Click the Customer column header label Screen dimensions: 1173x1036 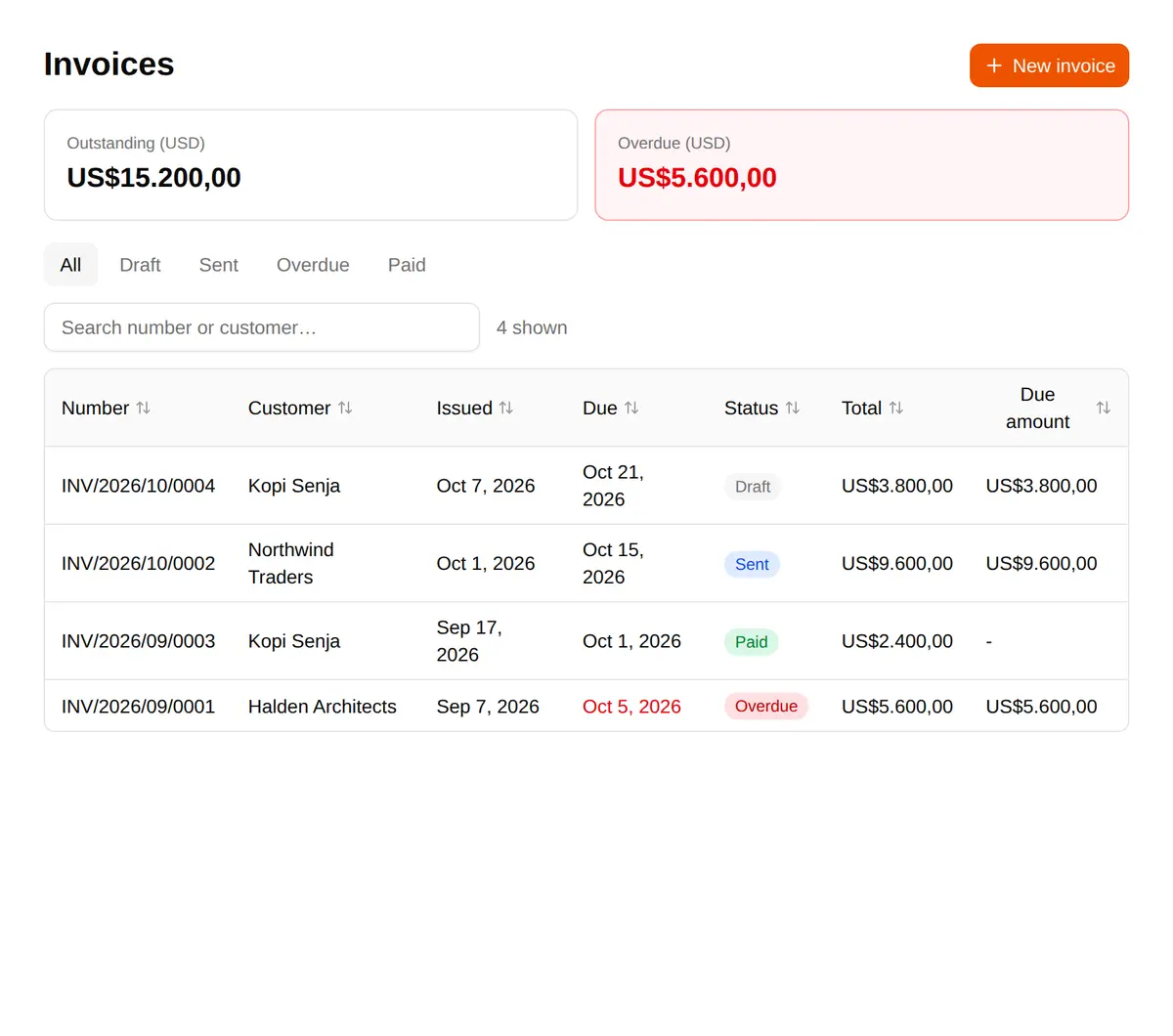click(x=289, y=408)
